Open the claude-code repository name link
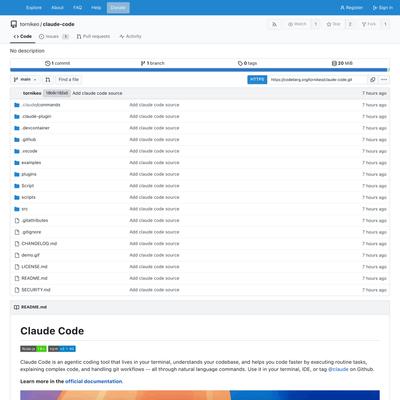Screen dimensions: 400x400 [x=59, y=24]
